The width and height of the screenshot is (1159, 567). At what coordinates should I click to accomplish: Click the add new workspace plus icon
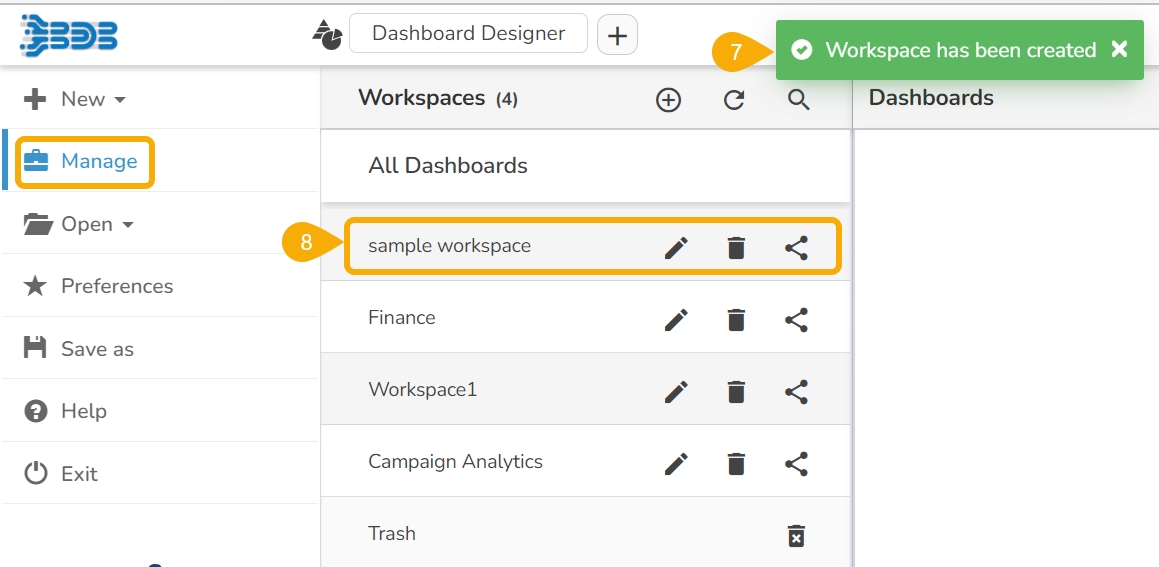668,99
